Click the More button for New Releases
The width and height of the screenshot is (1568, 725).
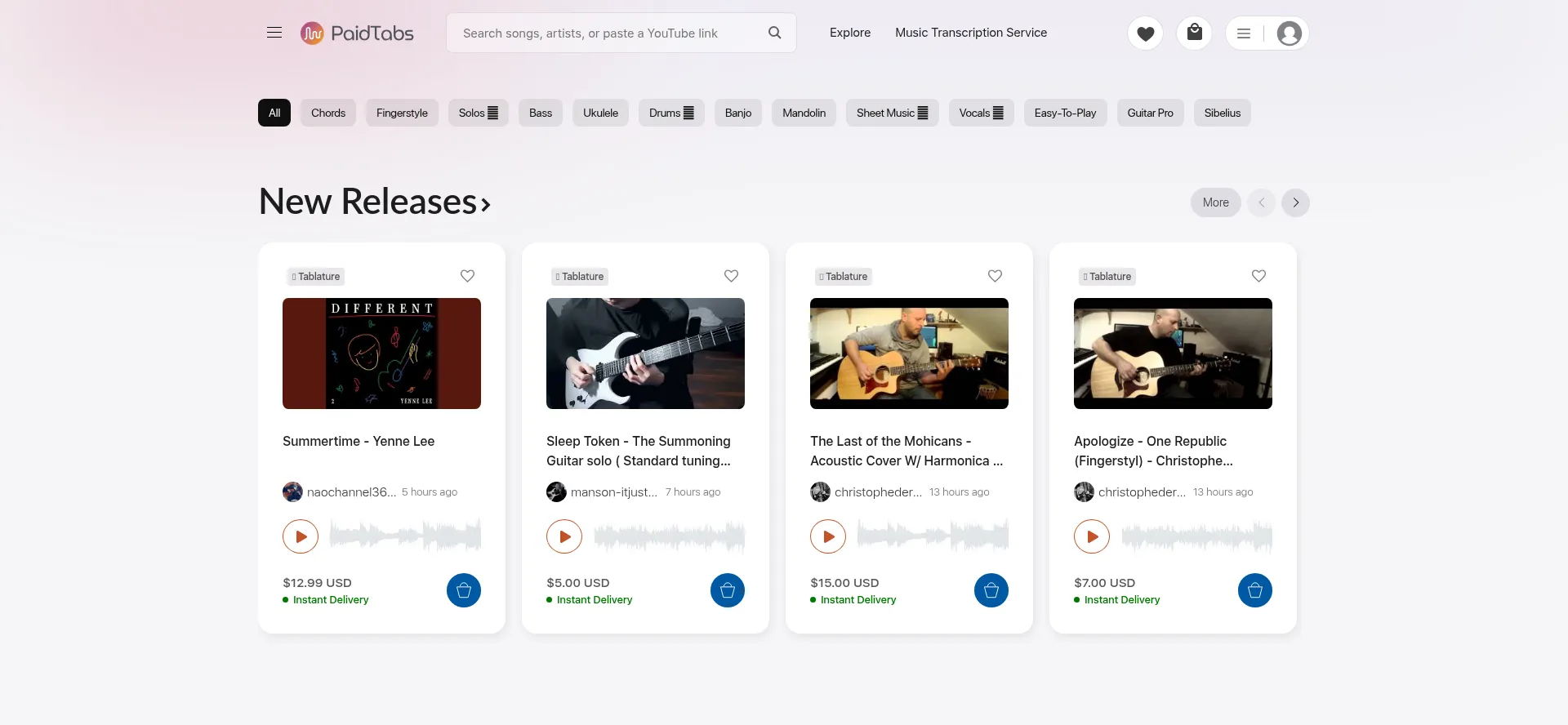[1215, 202]
